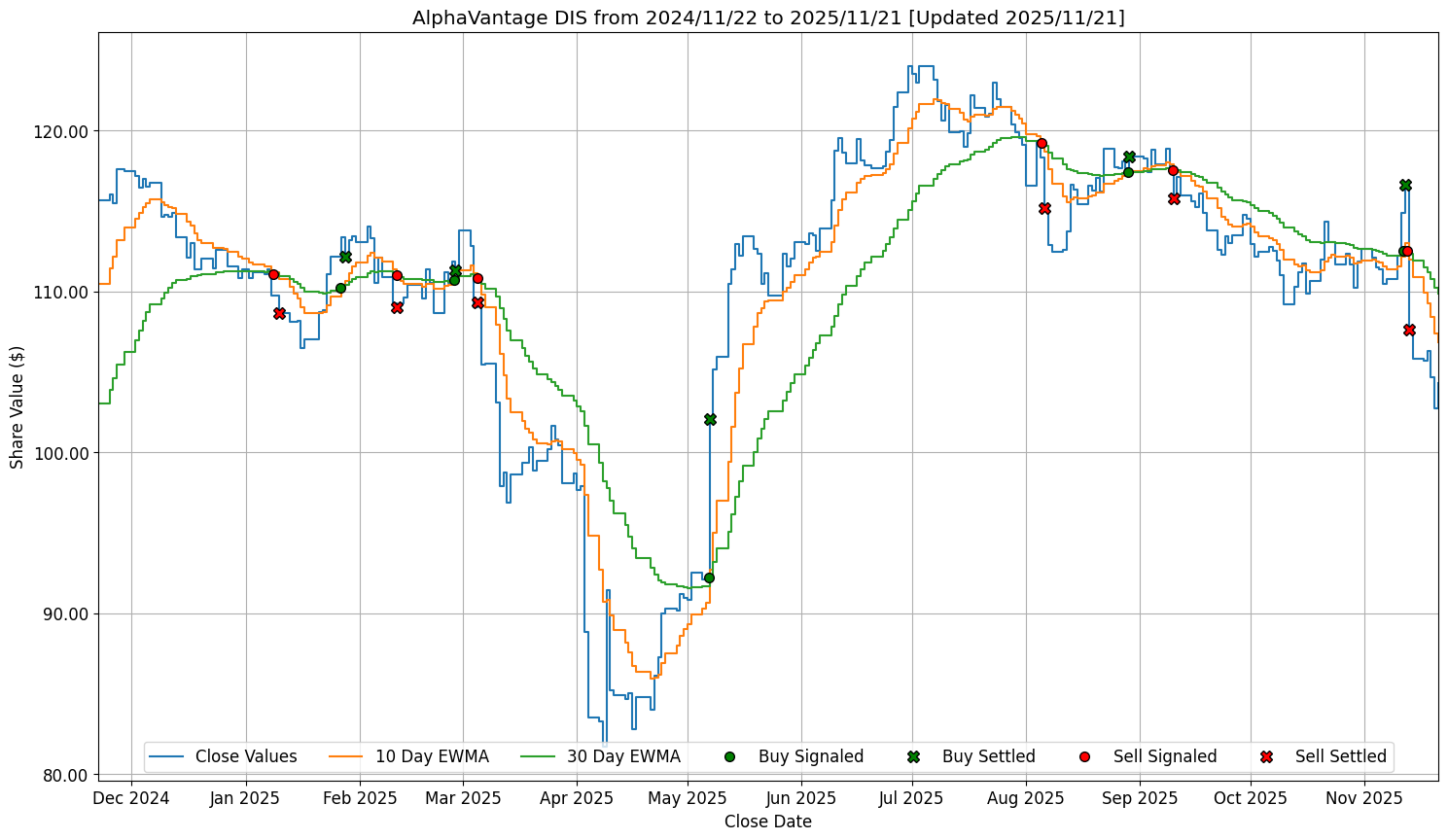Click the Close Date x-axis label
Image resolution: width=1448 pixels, height=840 pixels.
[x=767, y=822]
